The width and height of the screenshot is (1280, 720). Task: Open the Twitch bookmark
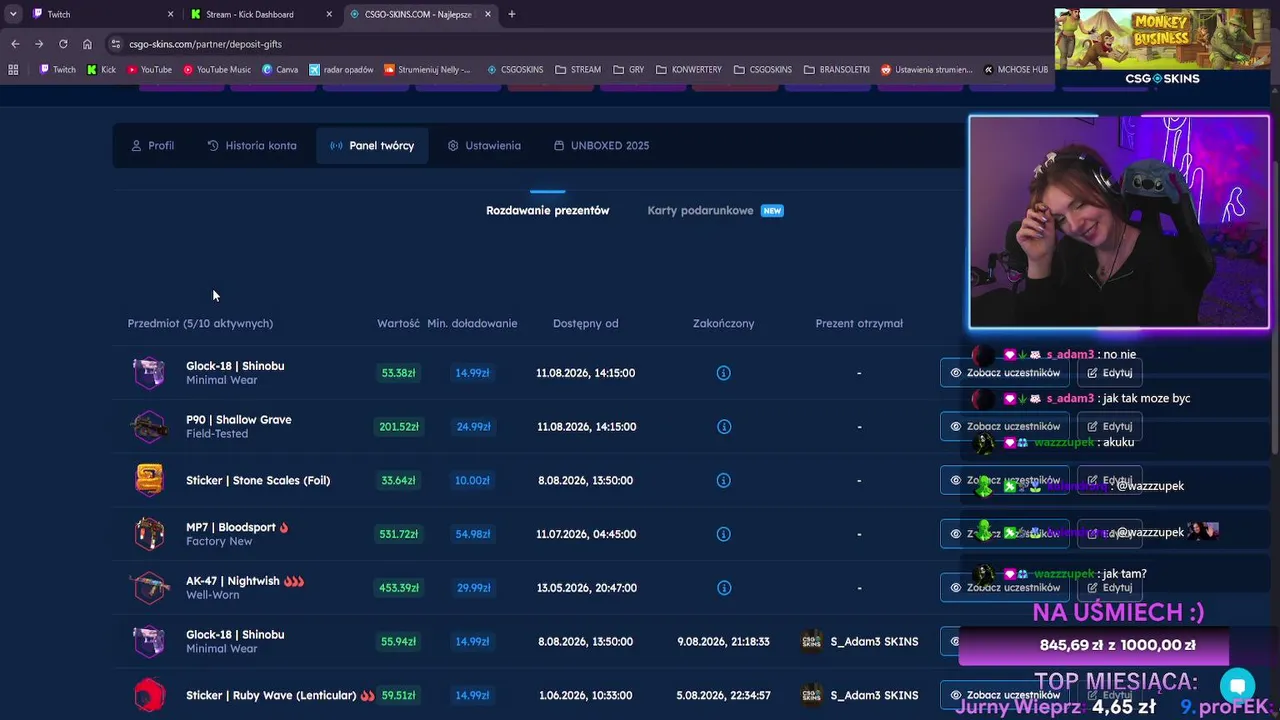(x=58, y=70)
